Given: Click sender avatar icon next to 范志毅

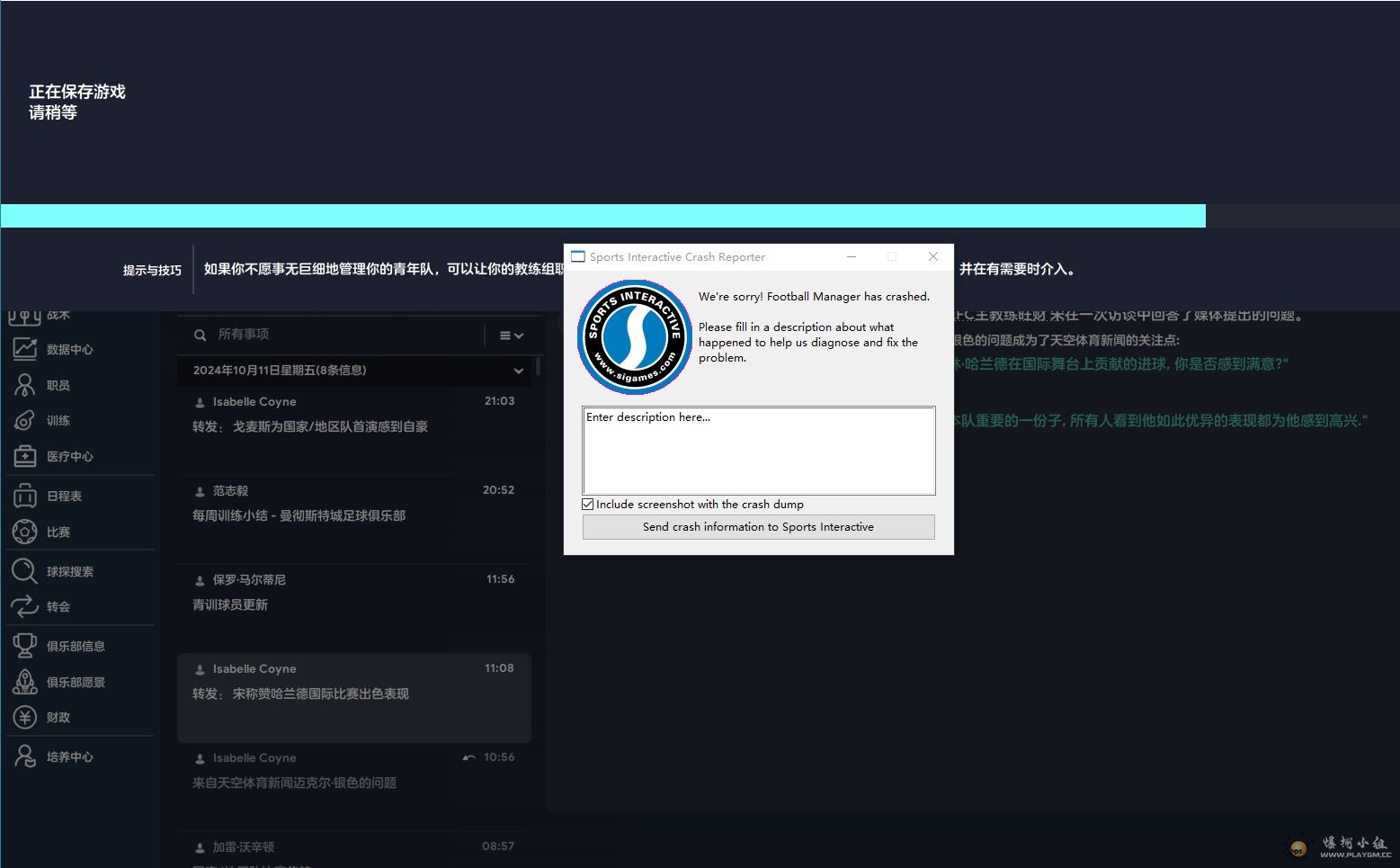Looking at the screenshot, I should pos(200,491).
